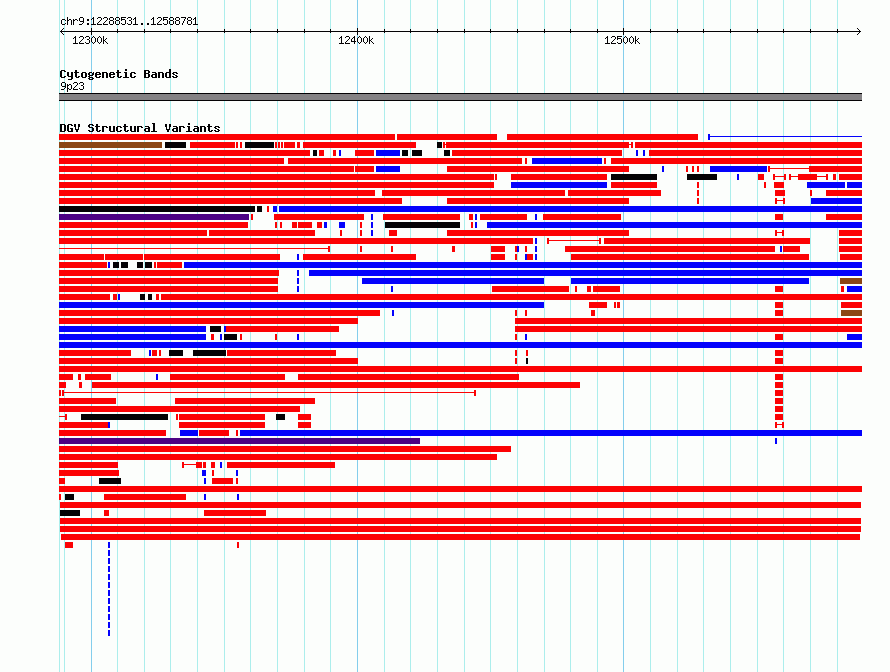Click the 9p23 band label
The image size is (890, 672).
pyautogui.click(x=72, y=86)
